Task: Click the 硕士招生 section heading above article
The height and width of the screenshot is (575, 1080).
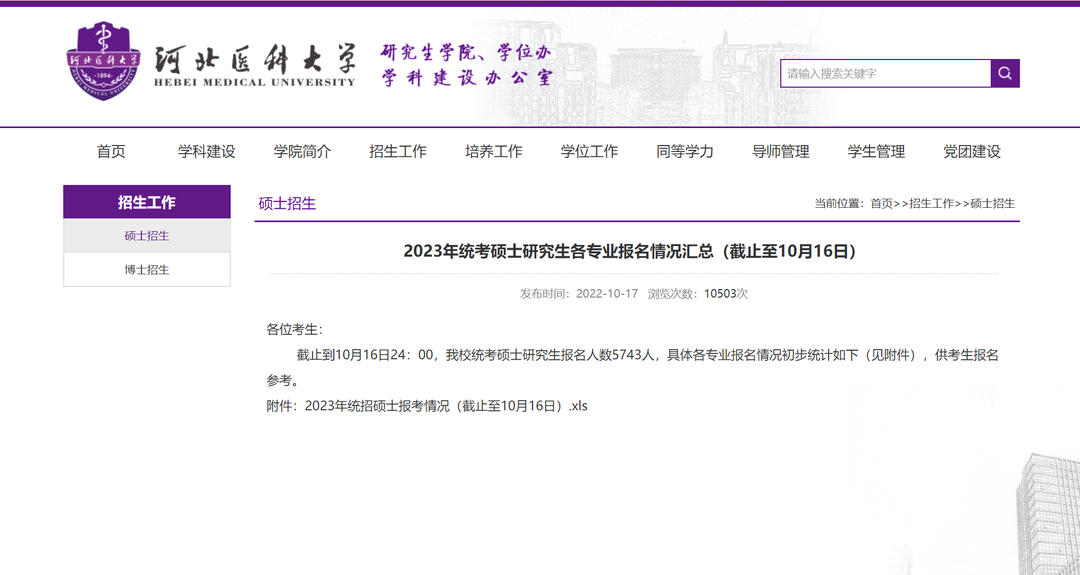Action: tap(287, 203)
